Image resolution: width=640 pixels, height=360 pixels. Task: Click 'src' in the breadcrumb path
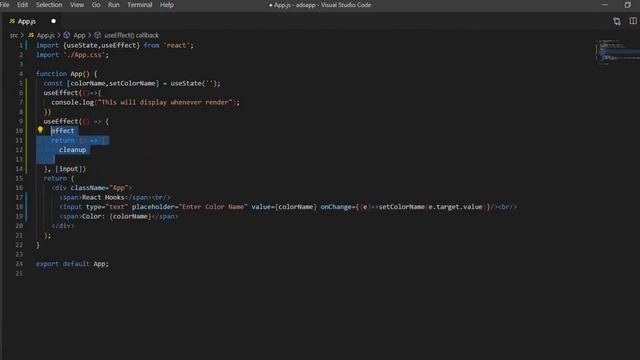[x=14, y=36]
